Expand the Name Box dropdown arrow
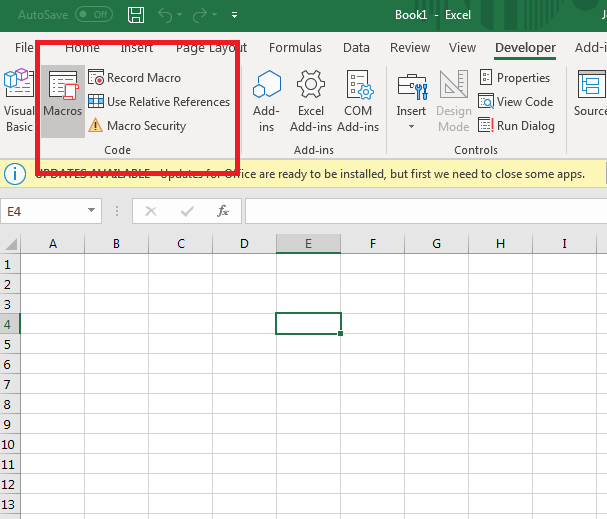This screenshot has width=607, height=519. tap(91, 211)
